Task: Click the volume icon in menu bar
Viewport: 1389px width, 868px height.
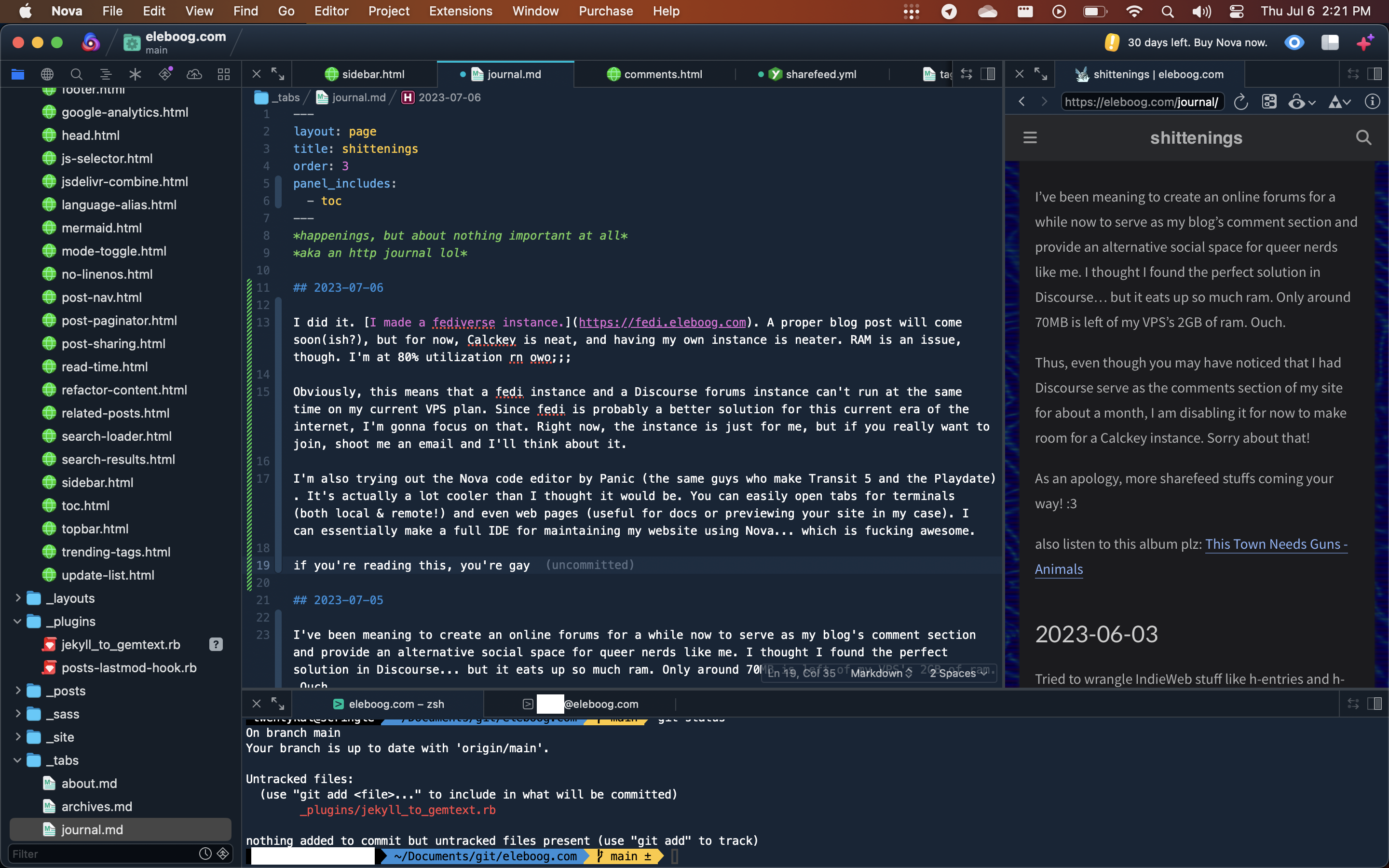Action: (1201, 11)
